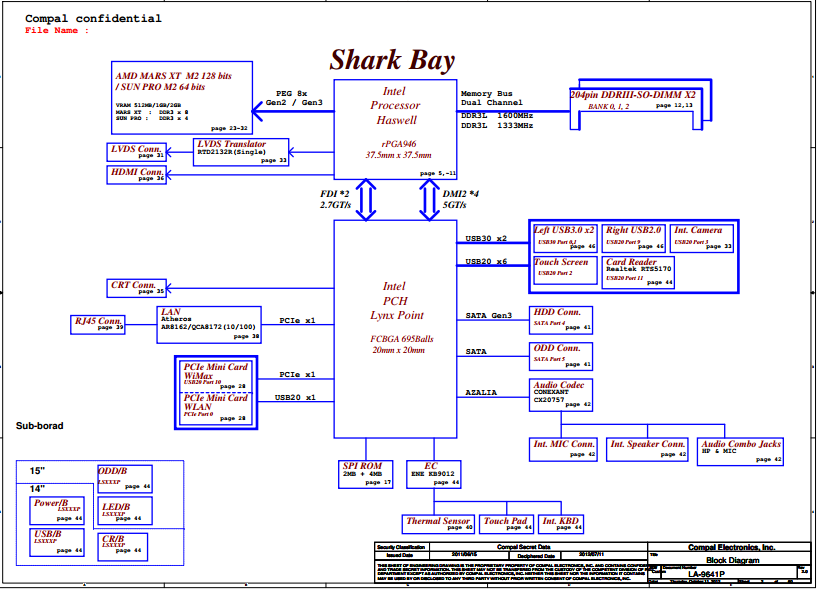Viewport: 817px width, 589px height.
Task: Click the Audio Combo Jacks box
Action: (740, 451)
